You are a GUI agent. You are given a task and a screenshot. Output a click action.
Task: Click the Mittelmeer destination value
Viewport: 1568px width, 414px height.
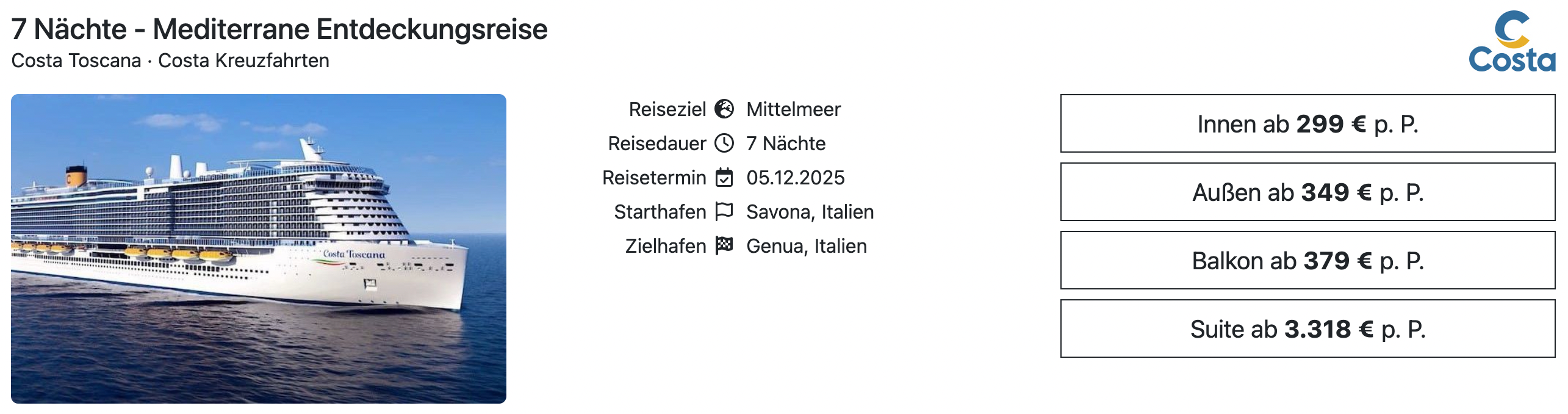pyautogui.click(x=793, y=110)
